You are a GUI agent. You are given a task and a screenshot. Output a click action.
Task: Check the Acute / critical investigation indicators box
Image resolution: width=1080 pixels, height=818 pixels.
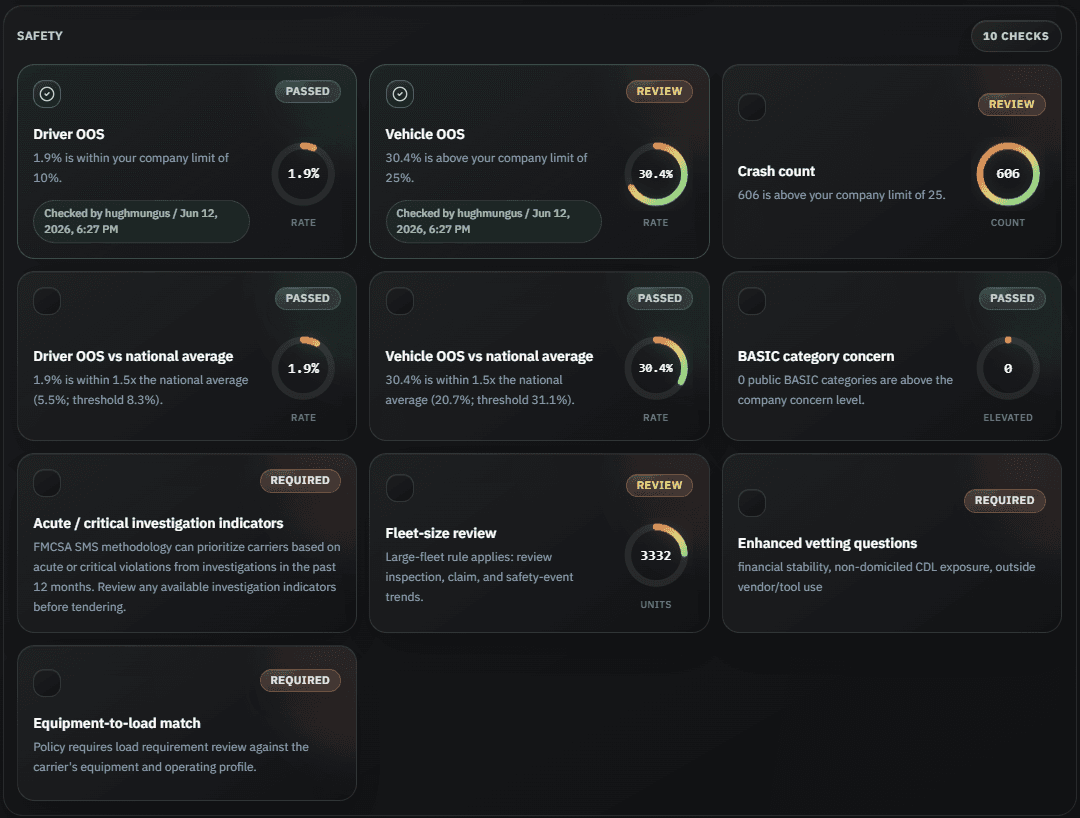(x=47, y=483)
